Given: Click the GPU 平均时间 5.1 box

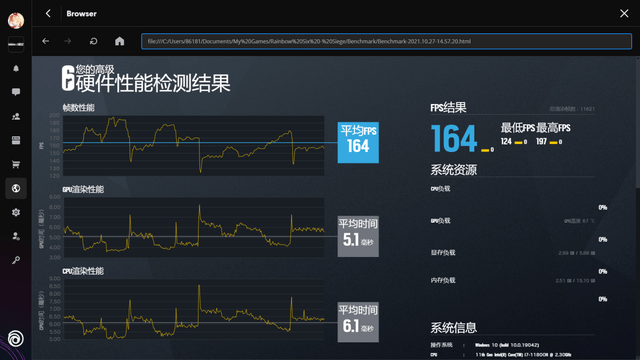Looking at the screenshot, I should [358, 236].
